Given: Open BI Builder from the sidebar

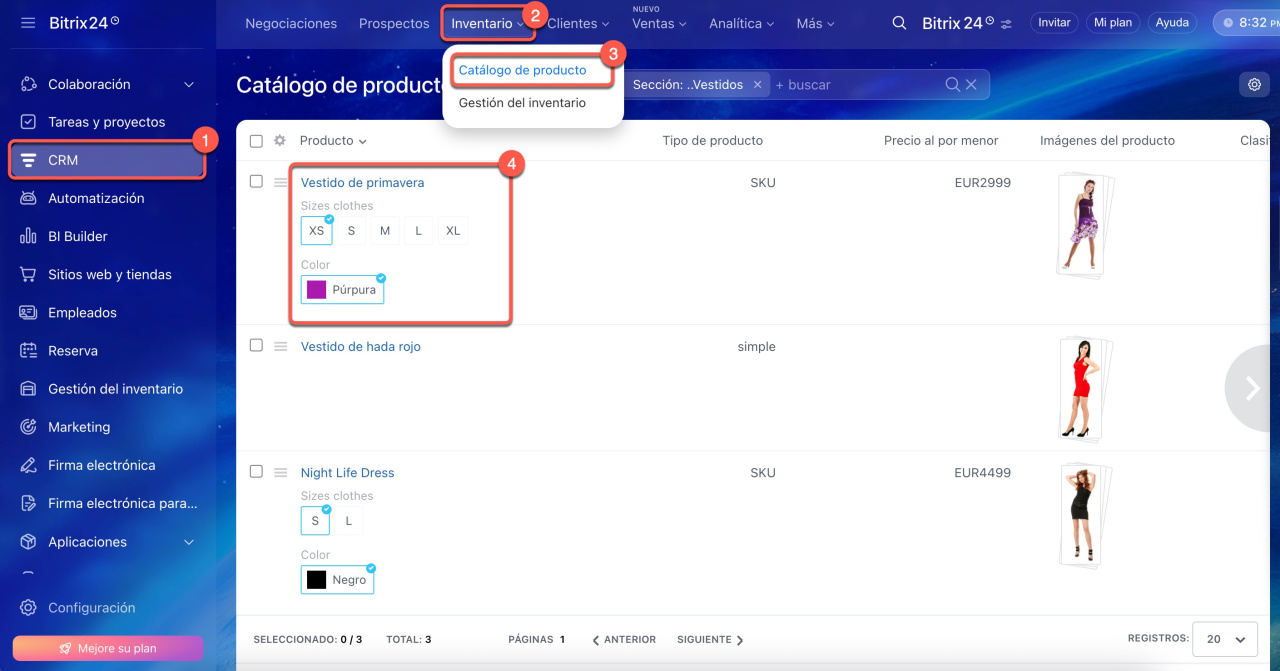Looking at the screenshot, I should (x=78, y=236).
